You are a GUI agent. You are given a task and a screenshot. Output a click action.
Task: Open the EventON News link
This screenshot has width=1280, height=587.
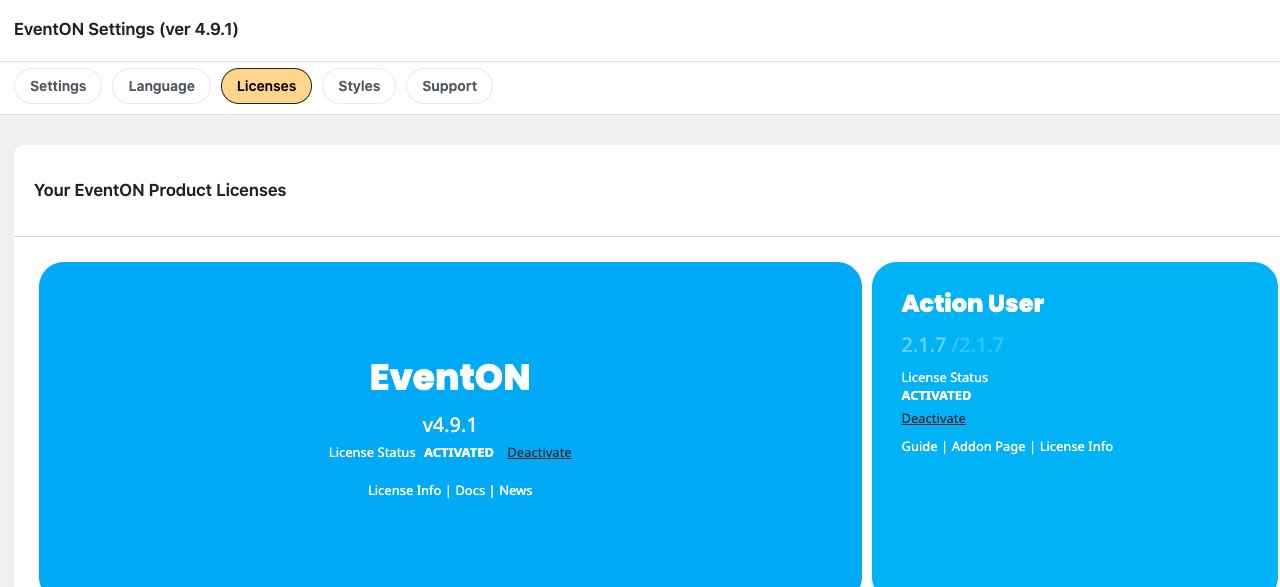pos(516,491)
